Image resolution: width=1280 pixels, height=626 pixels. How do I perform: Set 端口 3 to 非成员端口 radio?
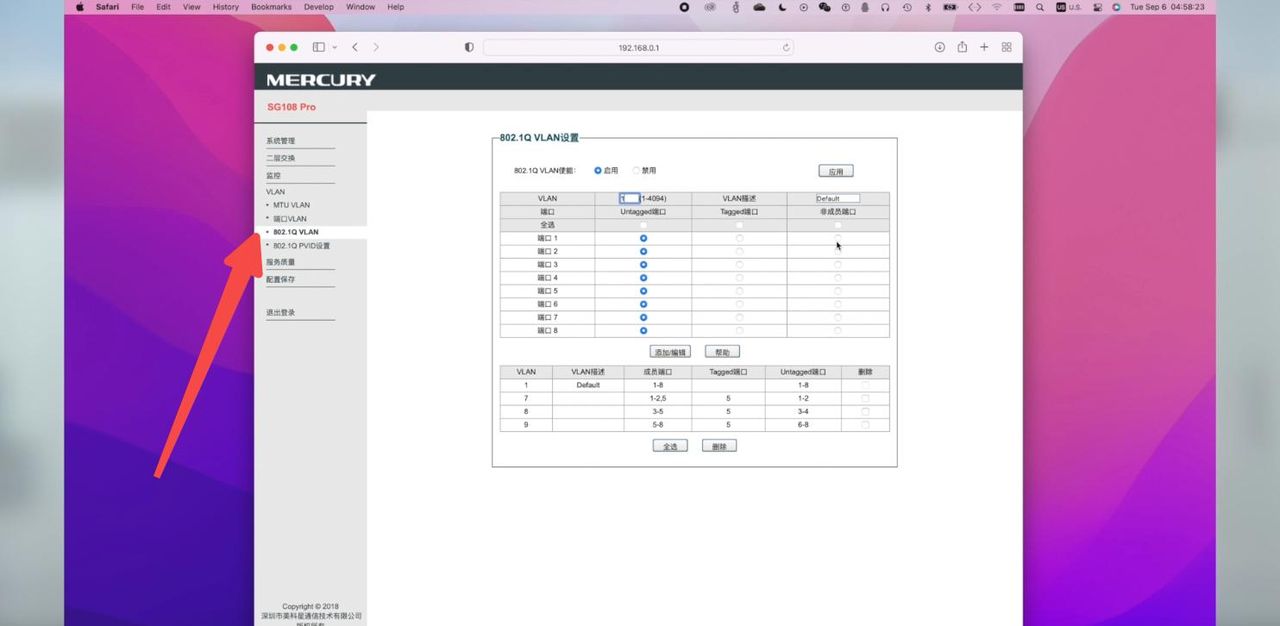coord(838,264)
